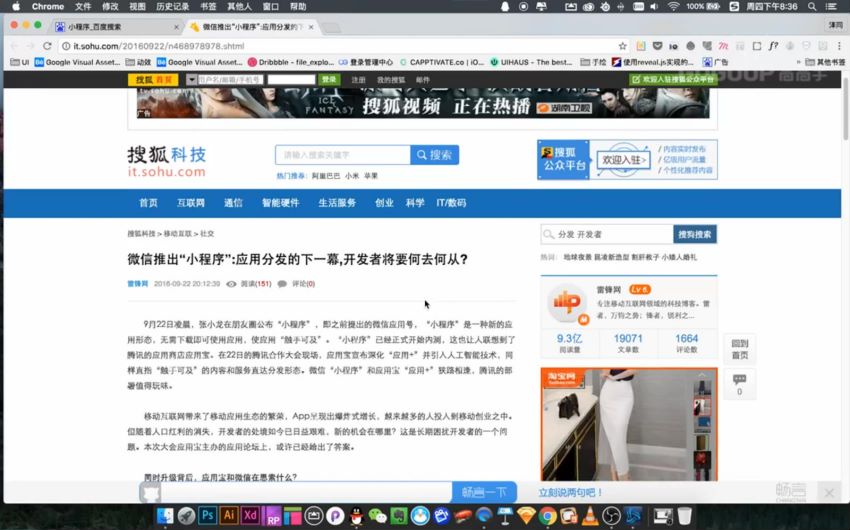Click the 搜狗搜索 button
Viewport: 850px width, 530px height.
pyautogui.click(x=695, y=234)
